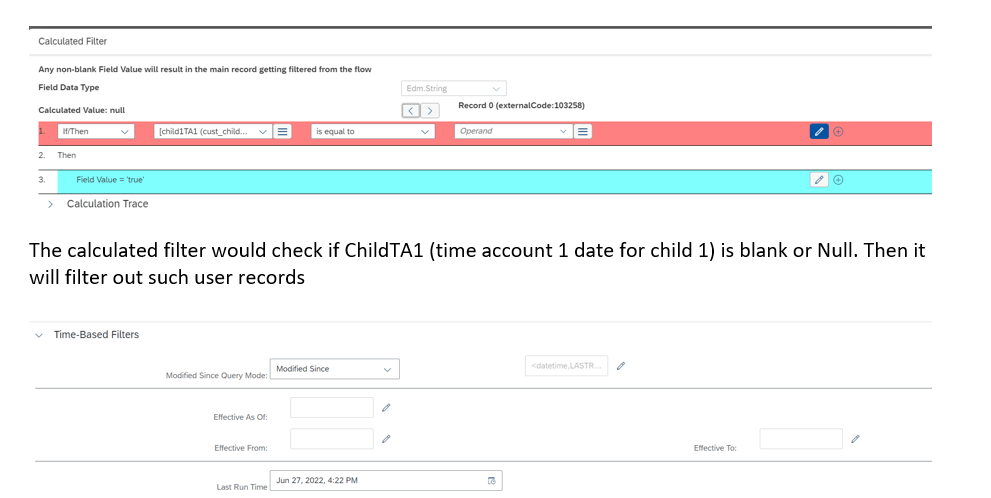This screenshot has height=498, width=991.
Task: Click the 'Calculated Filter' heading
Action: 73,41
